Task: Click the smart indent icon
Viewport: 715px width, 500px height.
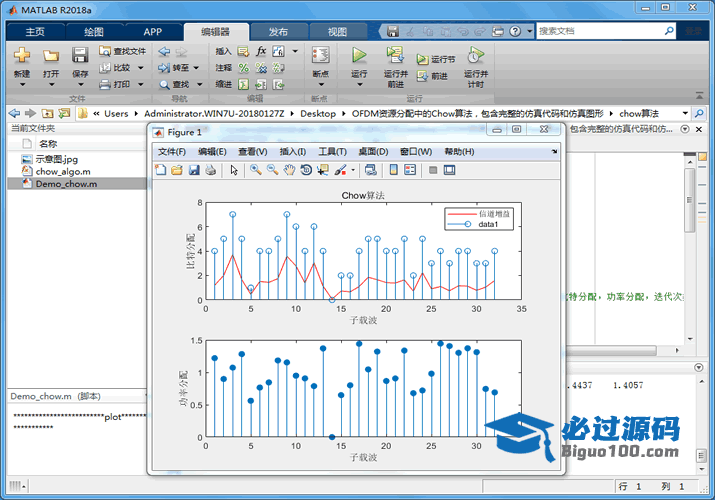Action: coord(244,84)
